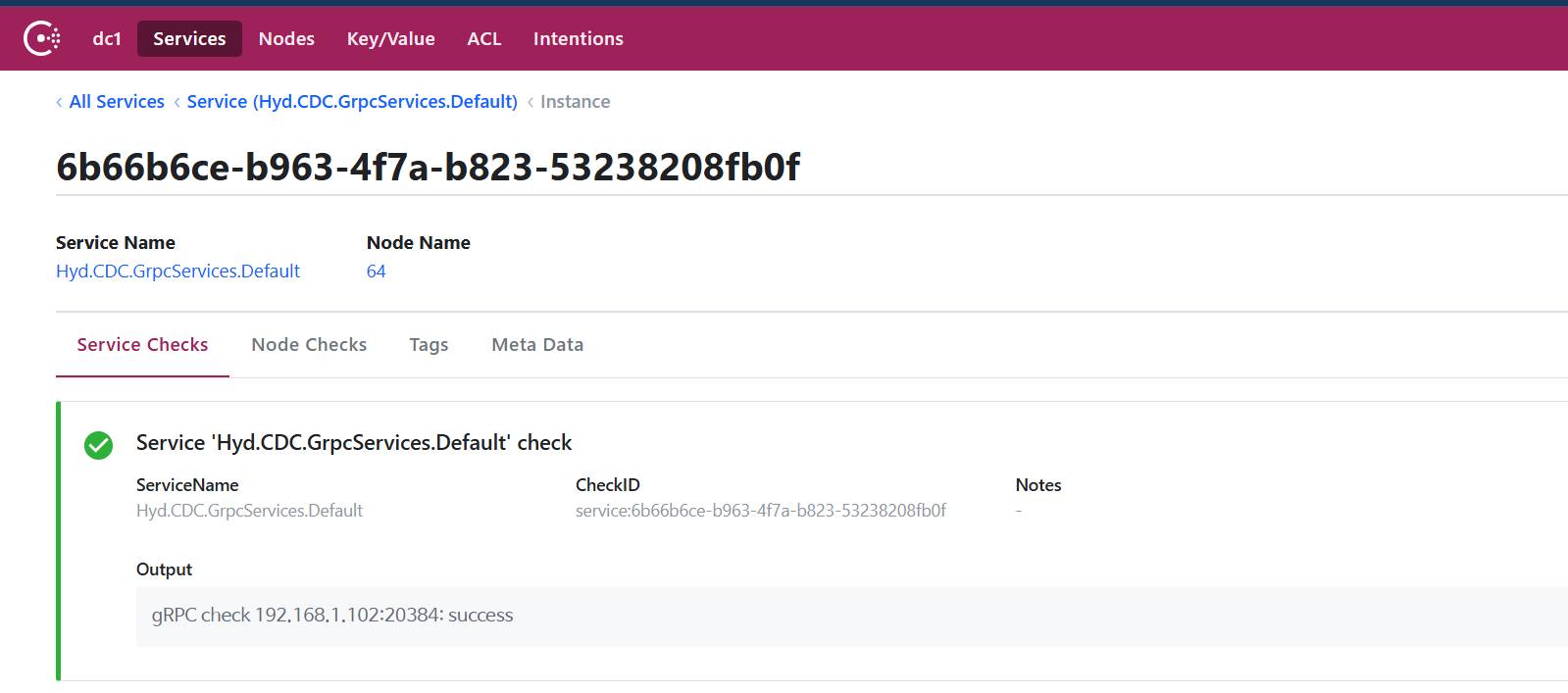This screenshot has height=693, width=1568.
Task: Open node 64 link under Node Name
Action: 376,272
